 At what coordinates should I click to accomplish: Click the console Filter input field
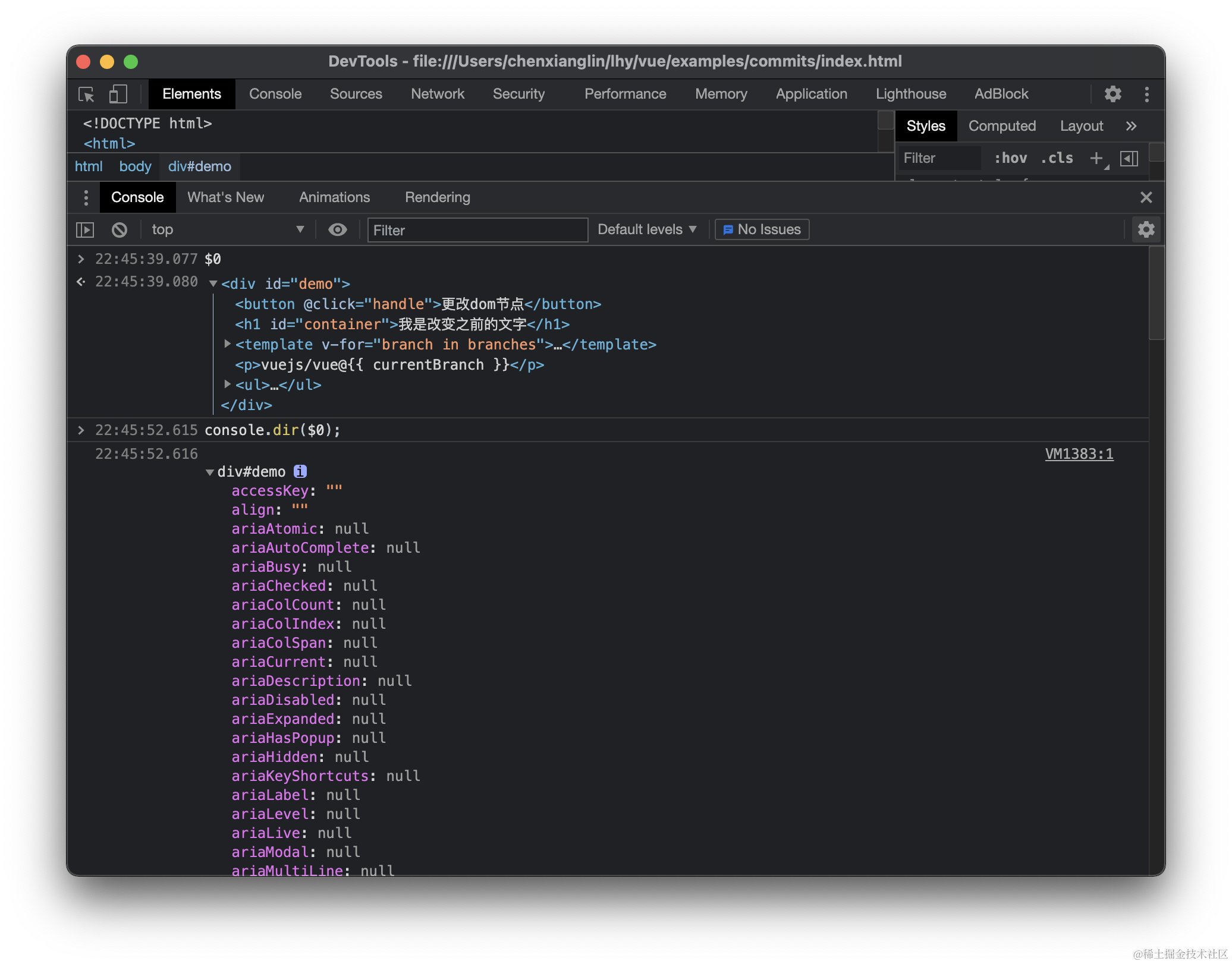pyautogui.click(x=477, y=230)
